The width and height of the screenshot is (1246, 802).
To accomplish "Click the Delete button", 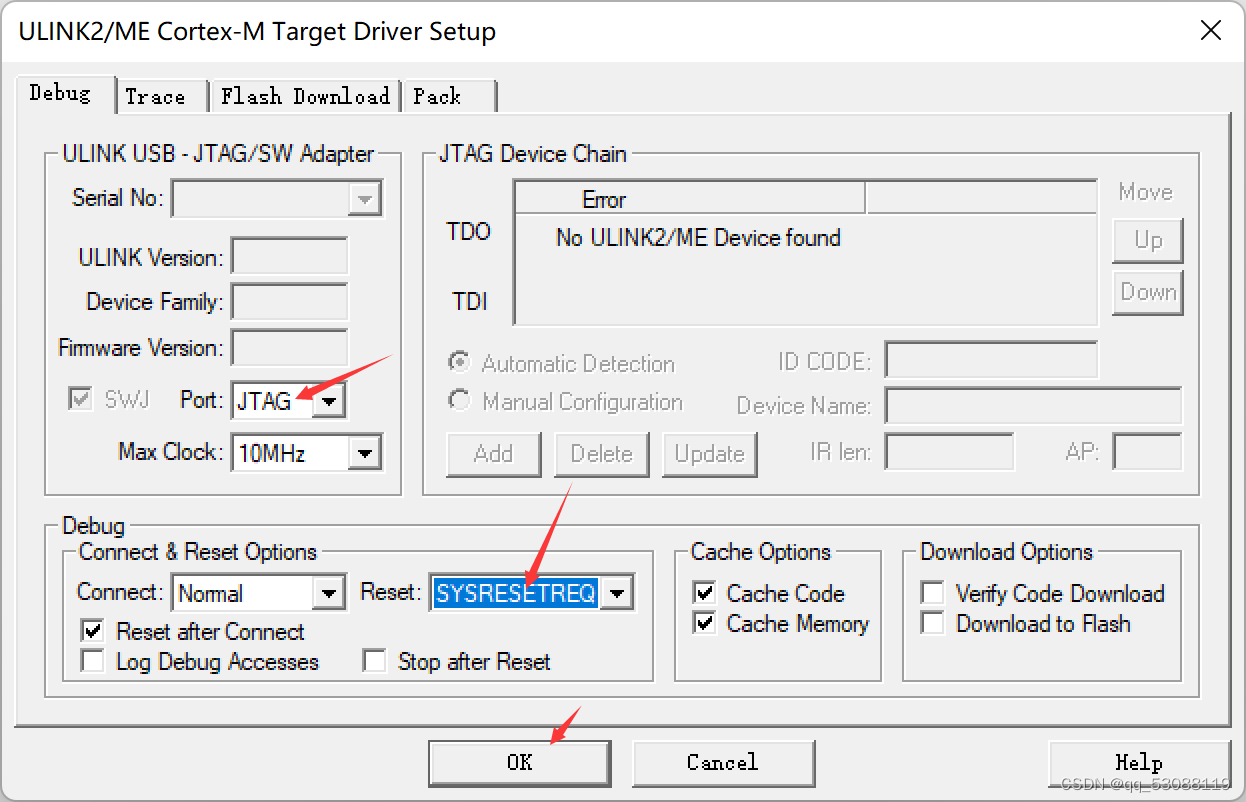I will [x=602, y=454].
